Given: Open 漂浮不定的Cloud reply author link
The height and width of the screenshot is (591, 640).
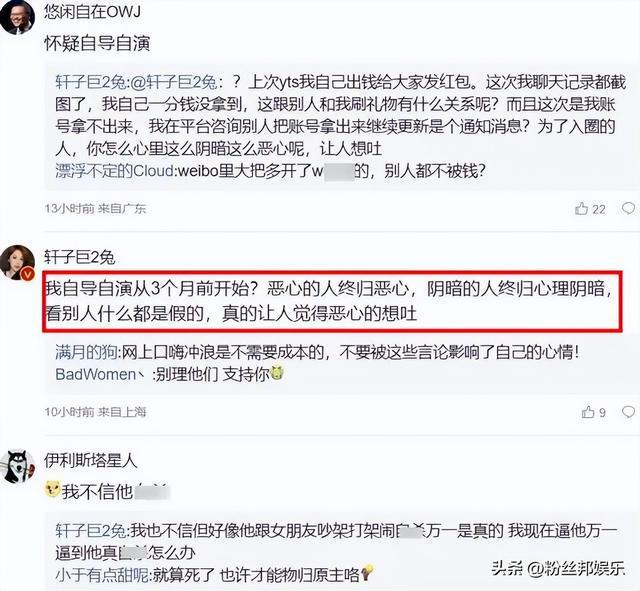Looking at the screenshot, I should point(115,171).
